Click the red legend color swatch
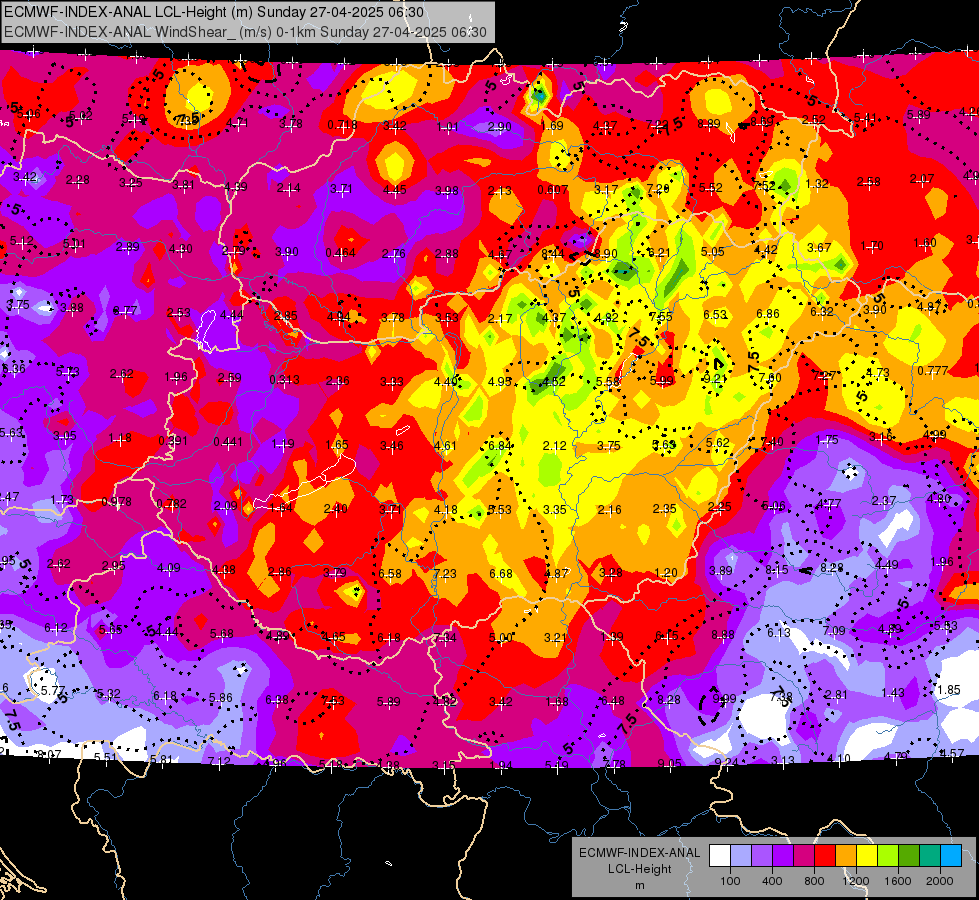Screen dimensions: 979x900 [825, 856]
